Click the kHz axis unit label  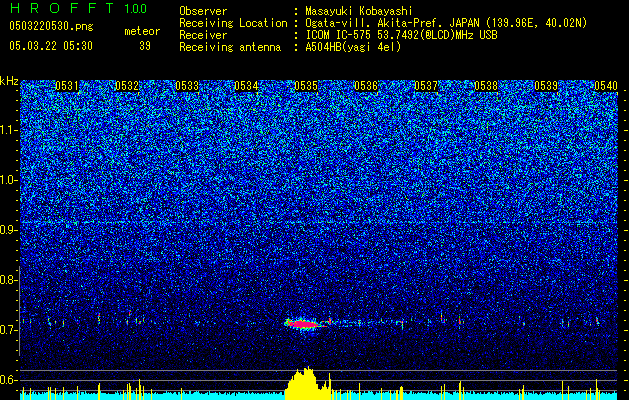coord(9,81)
